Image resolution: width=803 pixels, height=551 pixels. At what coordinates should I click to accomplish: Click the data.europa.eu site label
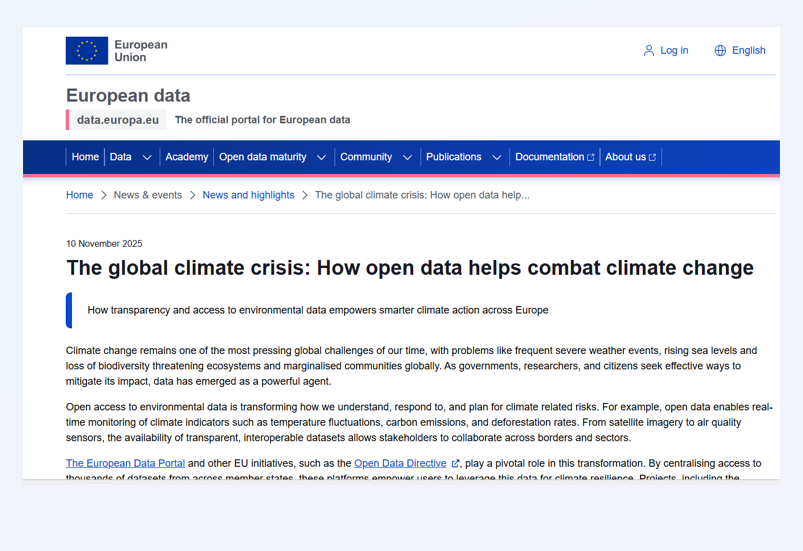(117, 120)
